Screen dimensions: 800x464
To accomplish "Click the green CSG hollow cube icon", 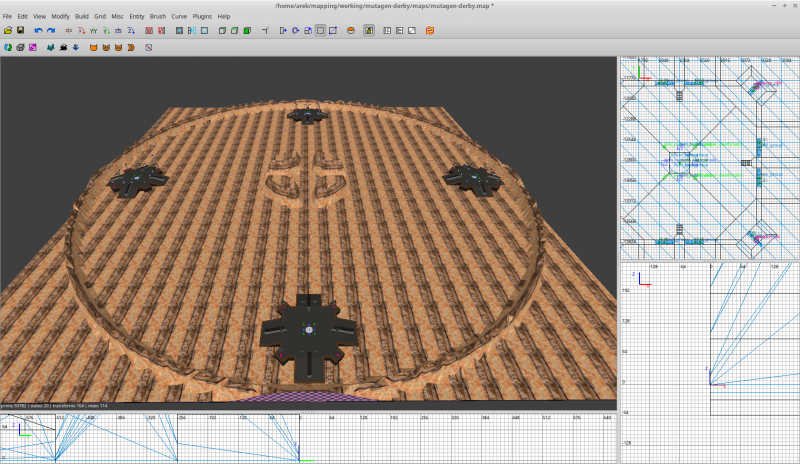I will coord(247,31).
